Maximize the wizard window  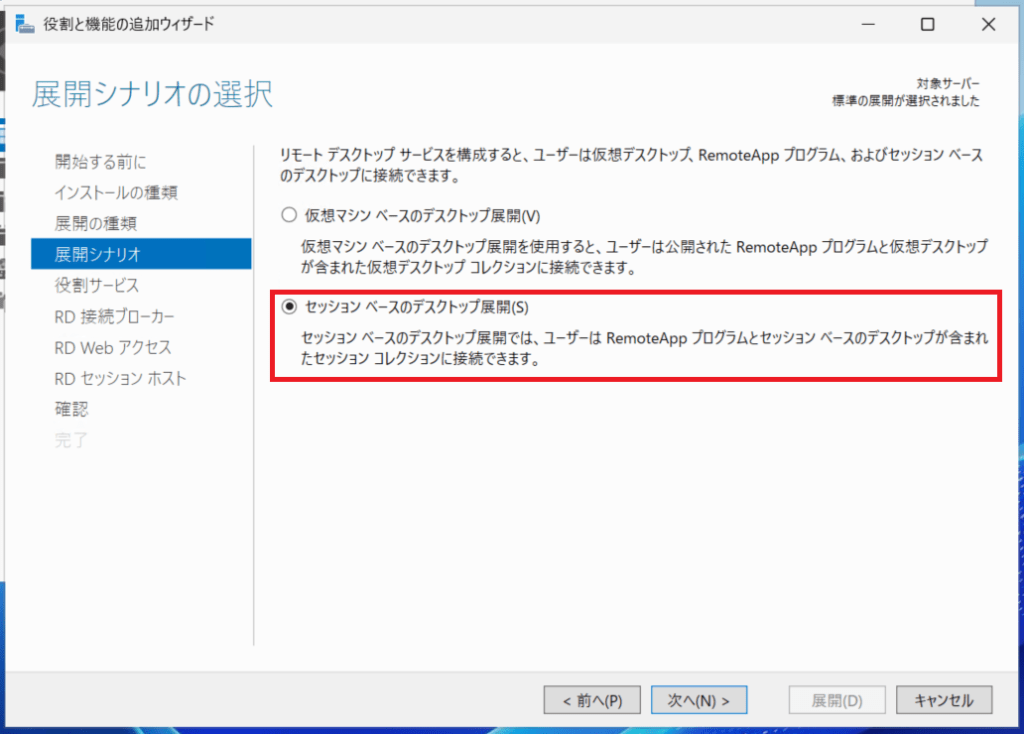click(927, 23)
